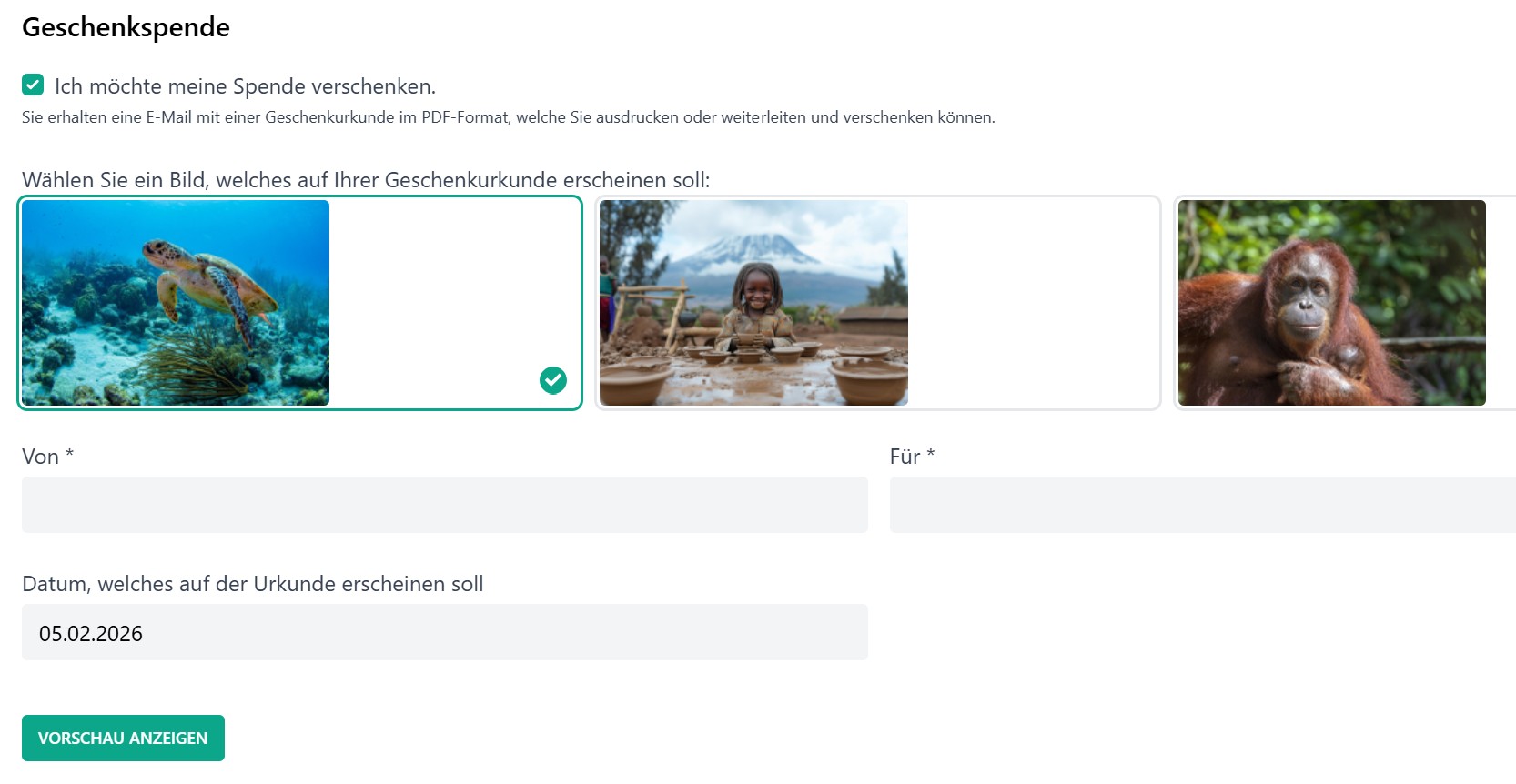1516x784 pixels.
Task: Choose the smiling child pottery image
Action: [753, 303]
